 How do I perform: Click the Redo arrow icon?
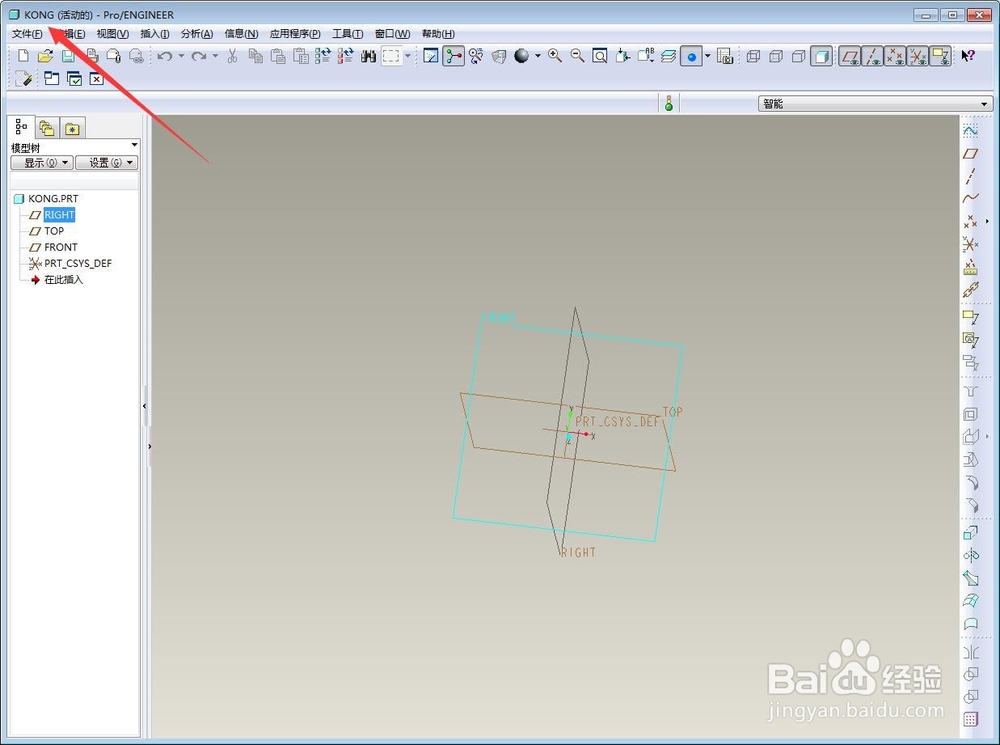point(199,56)
